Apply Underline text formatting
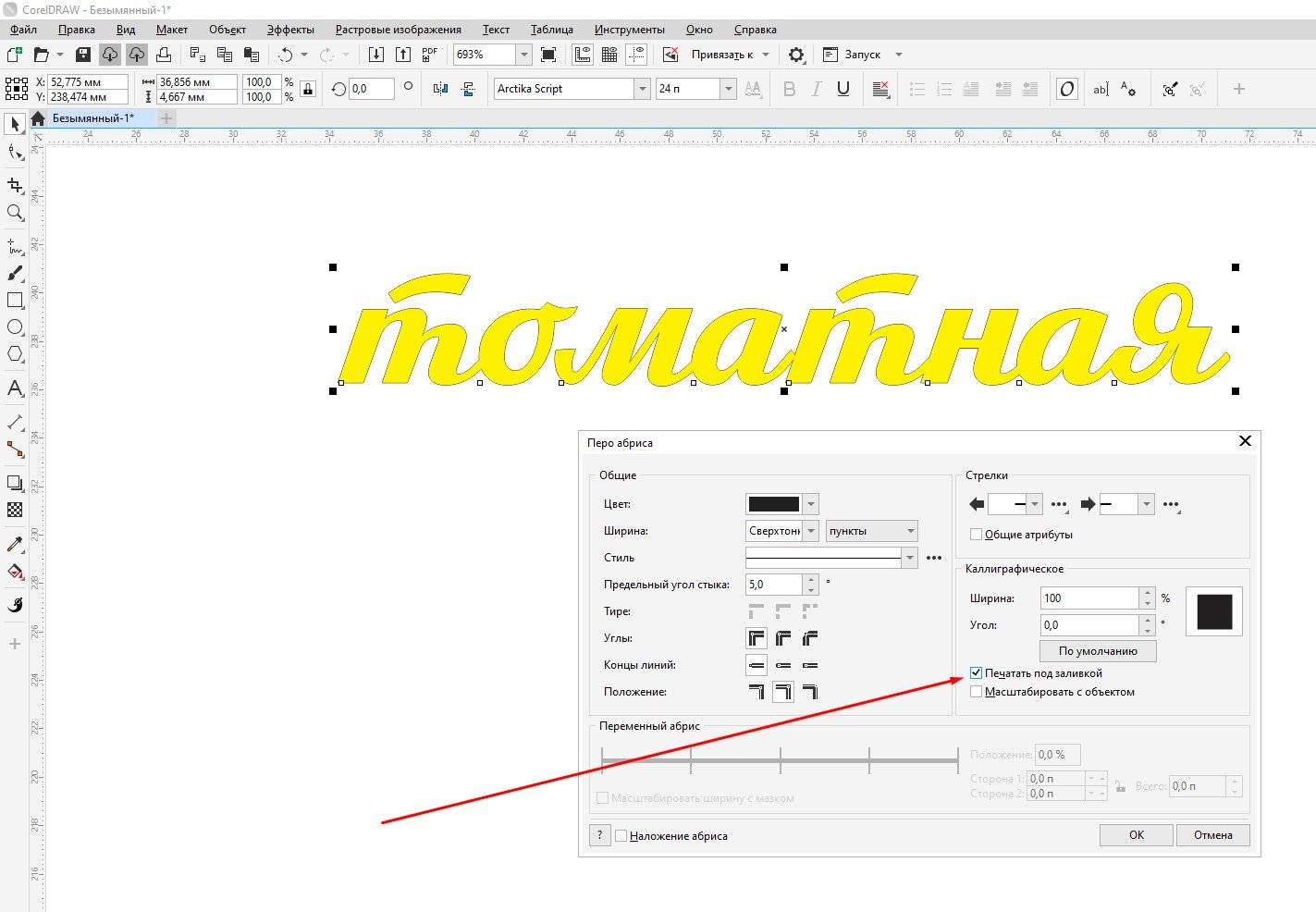Screen dimensions: 1316x912 tap(842, 89)
